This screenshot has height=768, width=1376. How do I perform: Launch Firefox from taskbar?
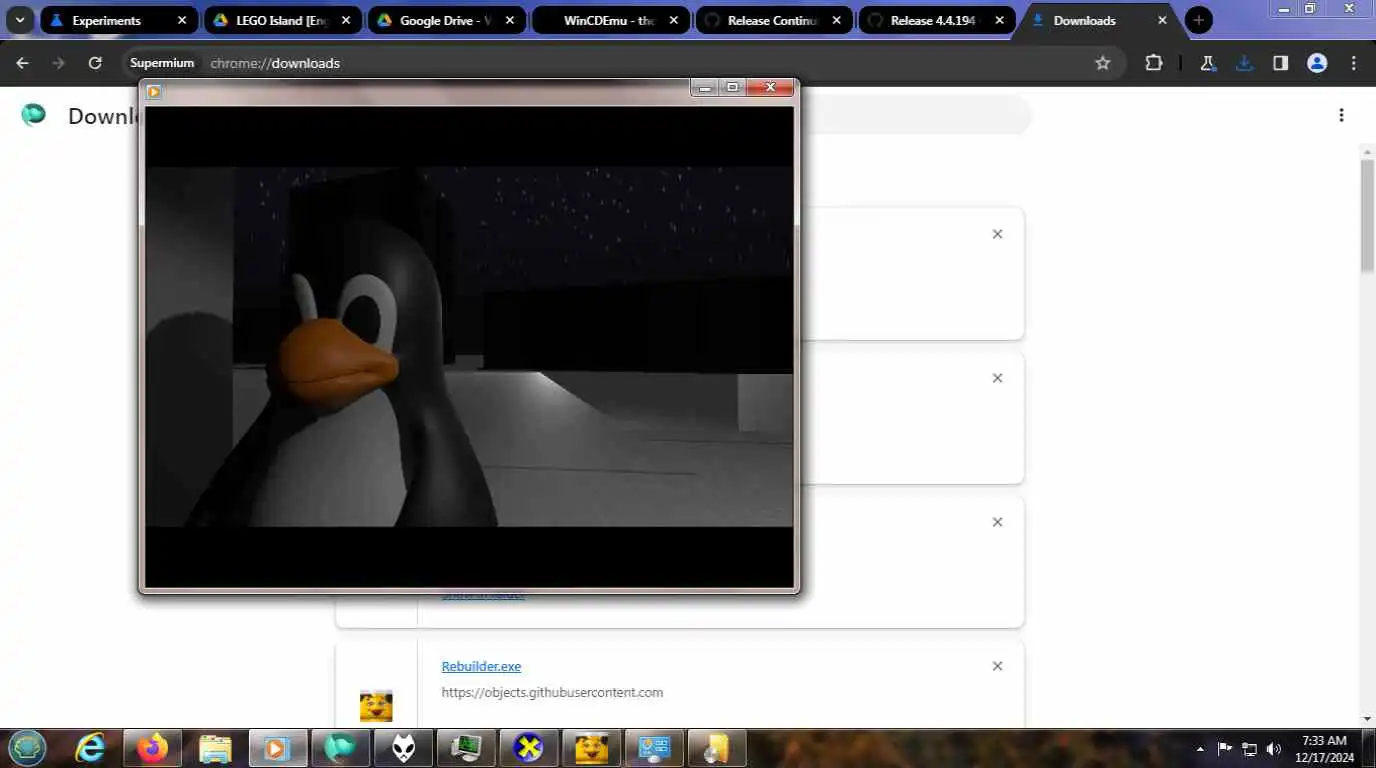(x=153, y=748)
